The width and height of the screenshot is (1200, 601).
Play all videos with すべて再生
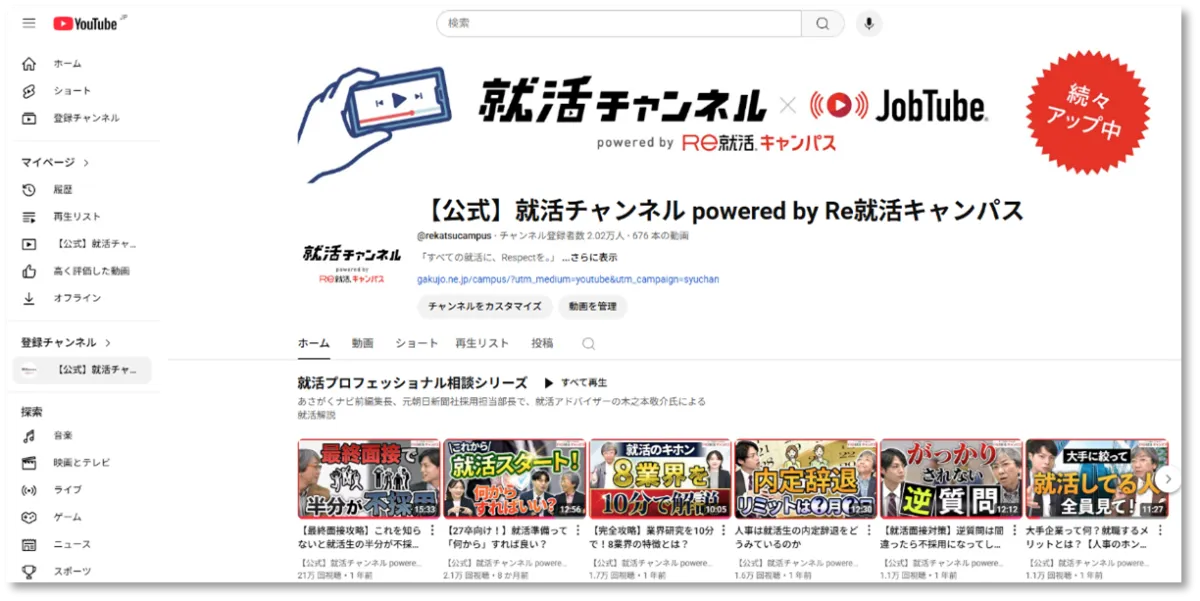coord(576,383)
